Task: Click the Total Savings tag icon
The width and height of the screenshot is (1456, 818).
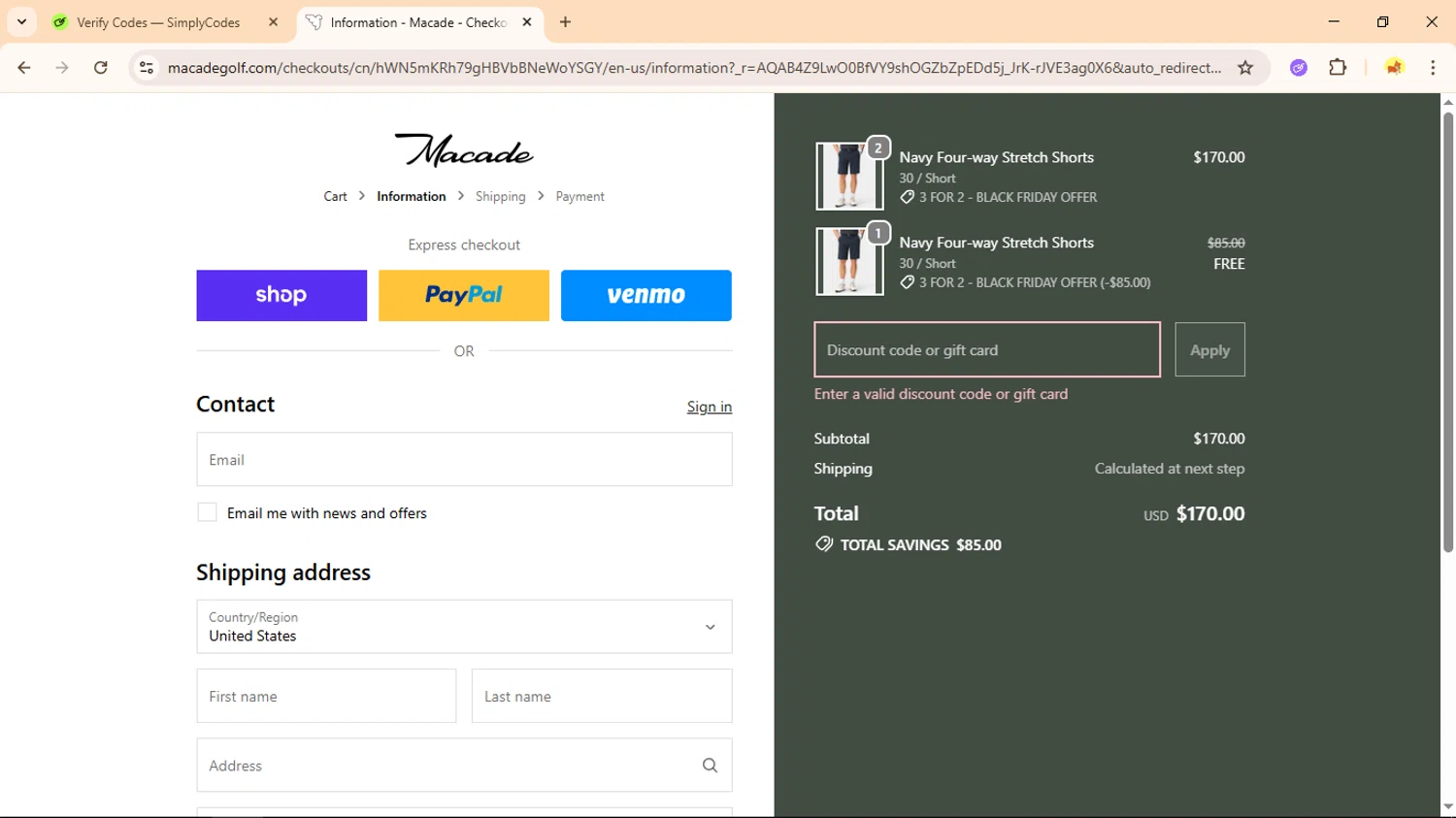Action: pos(824,544)
